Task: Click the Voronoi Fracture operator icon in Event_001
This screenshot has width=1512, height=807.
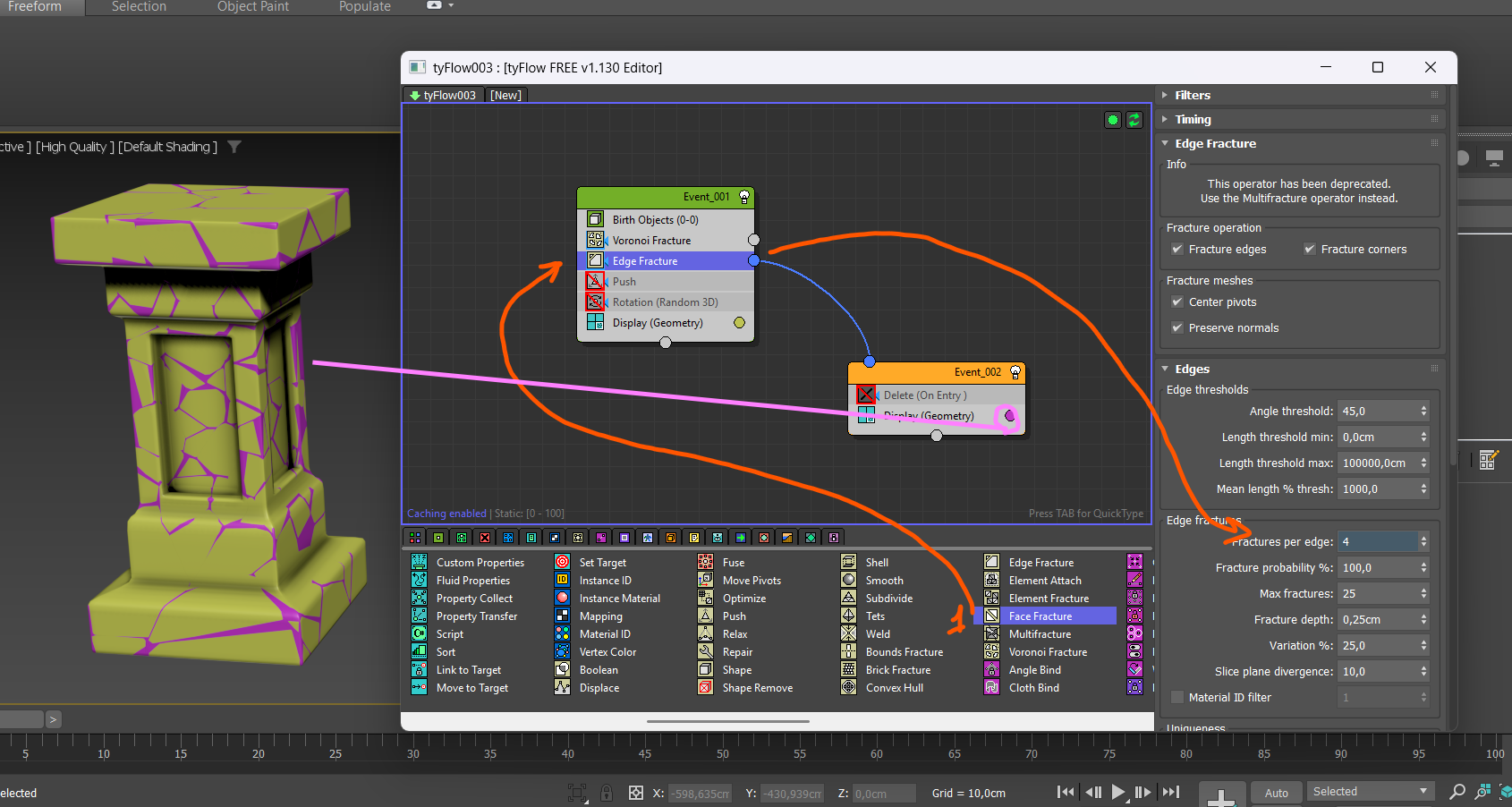Action: click(x=595, y=240)
